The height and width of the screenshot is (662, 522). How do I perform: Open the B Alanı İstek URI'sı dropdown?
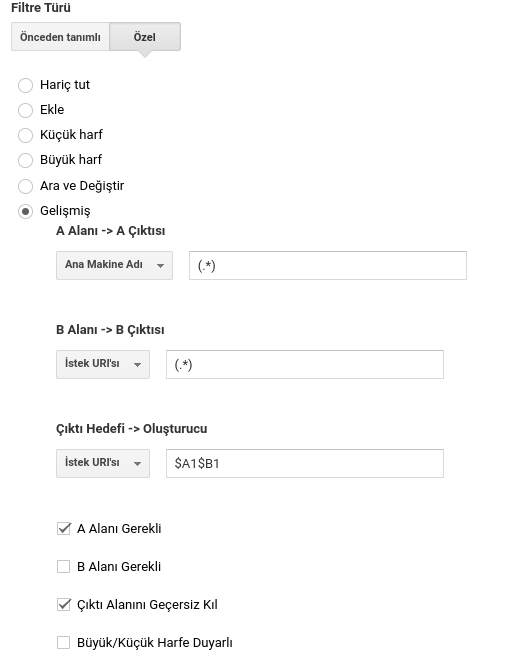coord(103,364)
